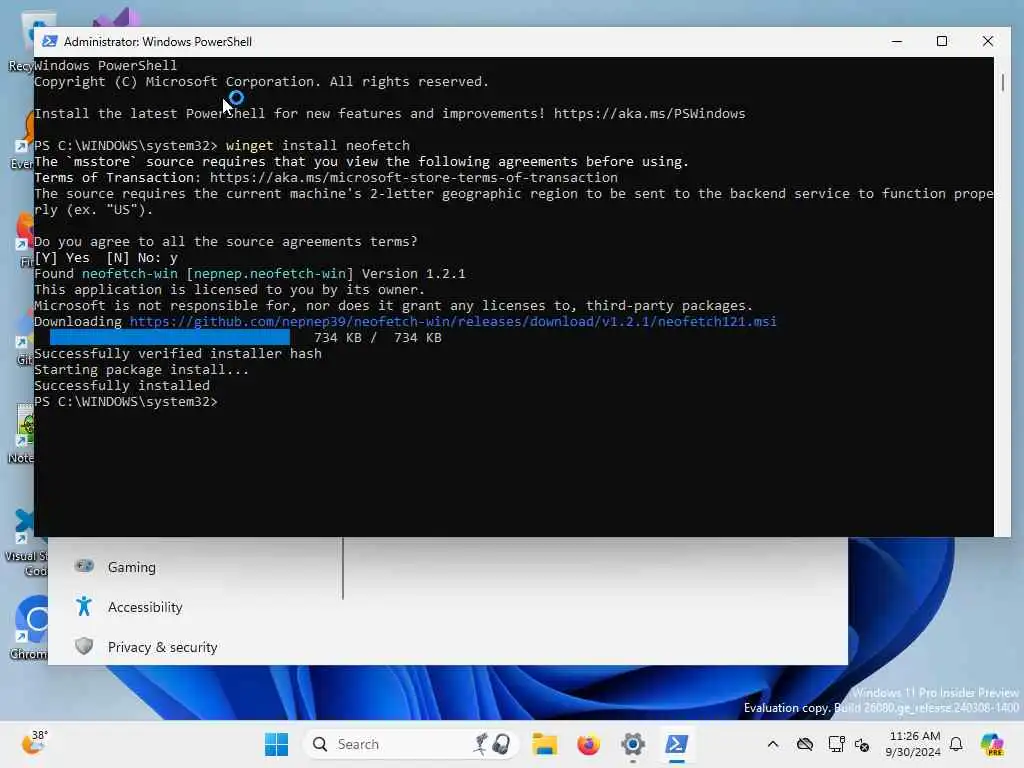Image resolution: width=1024 pixels, height=768 pixels.
Task: Click the Accessibility figure icon in Settings
Action: click(x=84, y=606)
